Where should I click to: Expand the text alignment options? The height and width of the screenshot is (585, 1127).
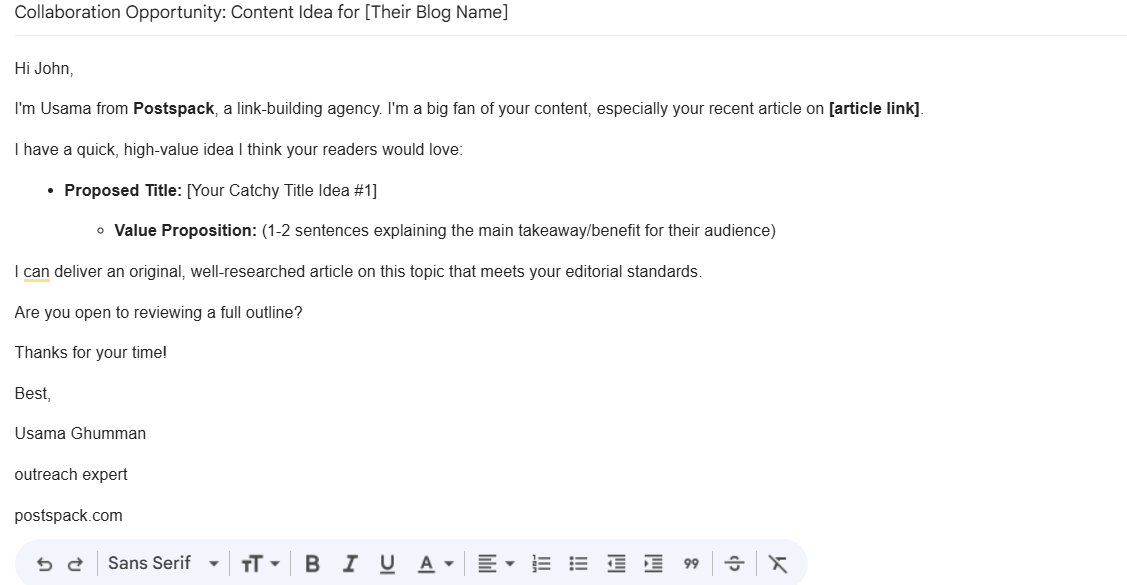pyautogui.click(x=495, y=564)
